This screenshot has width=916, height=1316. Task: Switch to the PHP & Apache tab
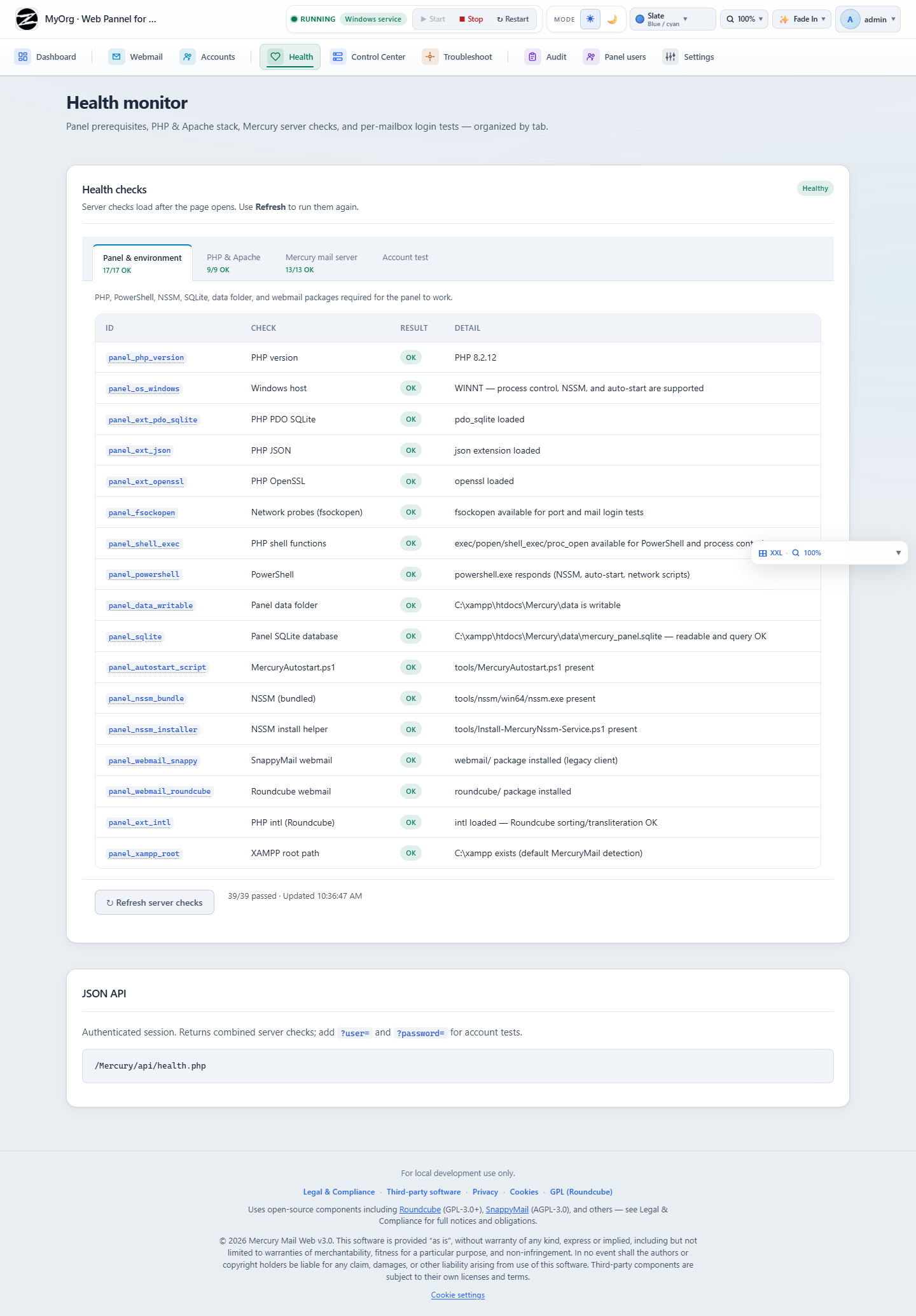tap(233, 263)
